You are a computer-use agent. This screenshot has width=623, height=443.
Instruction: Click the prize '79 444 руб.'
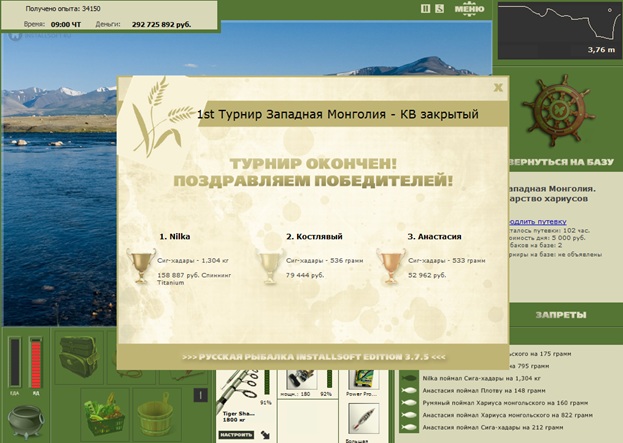tap(305, 275)
